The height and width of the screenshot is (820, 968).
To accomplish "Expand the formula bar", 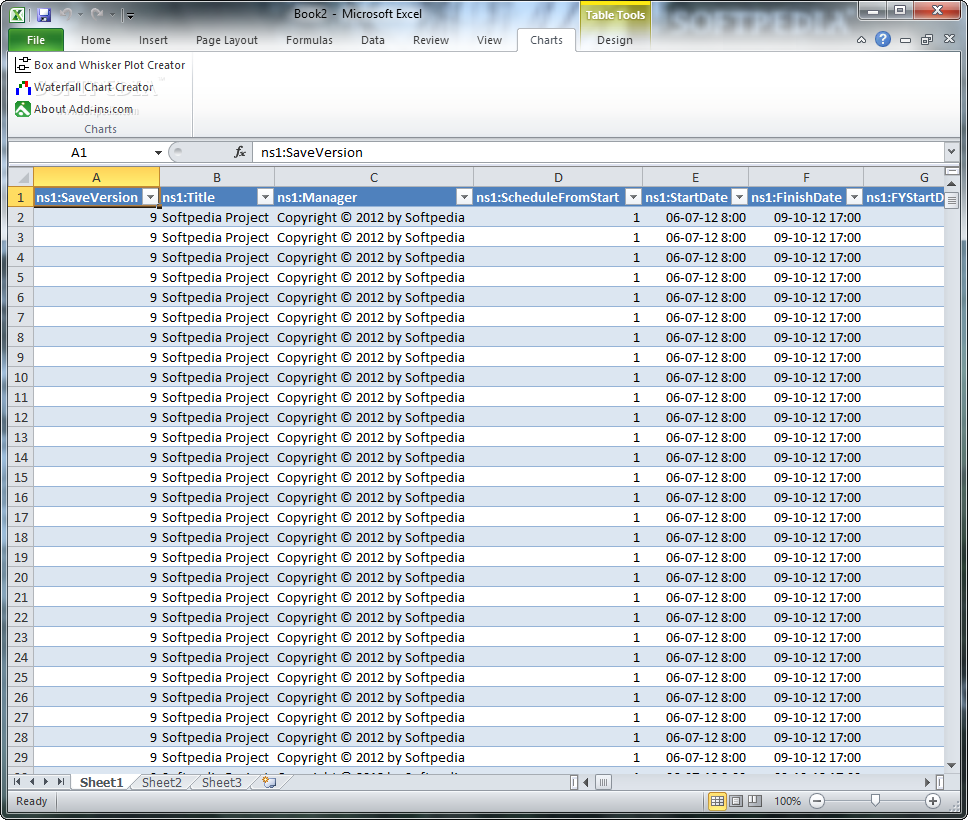I will tap(951, 151).
